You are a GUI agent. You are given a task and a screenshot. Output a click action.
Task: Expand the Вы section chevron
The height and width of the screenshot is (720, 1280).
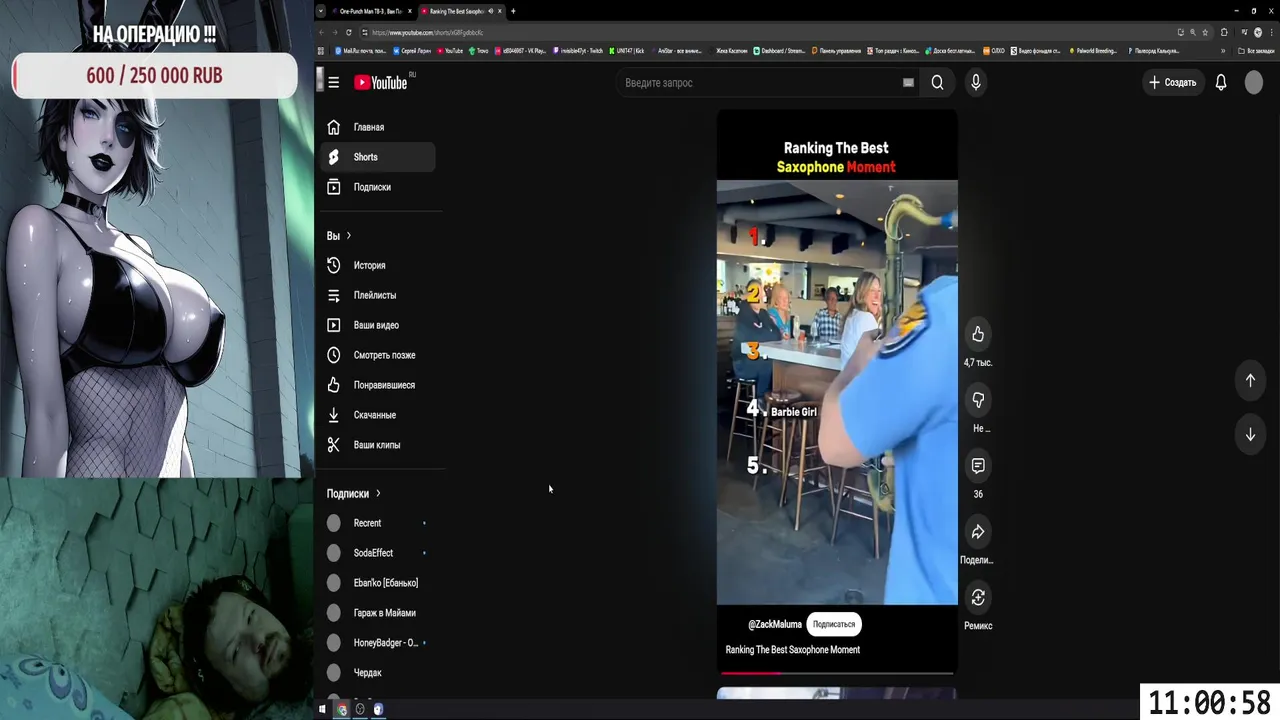click(x=348, y=236)
